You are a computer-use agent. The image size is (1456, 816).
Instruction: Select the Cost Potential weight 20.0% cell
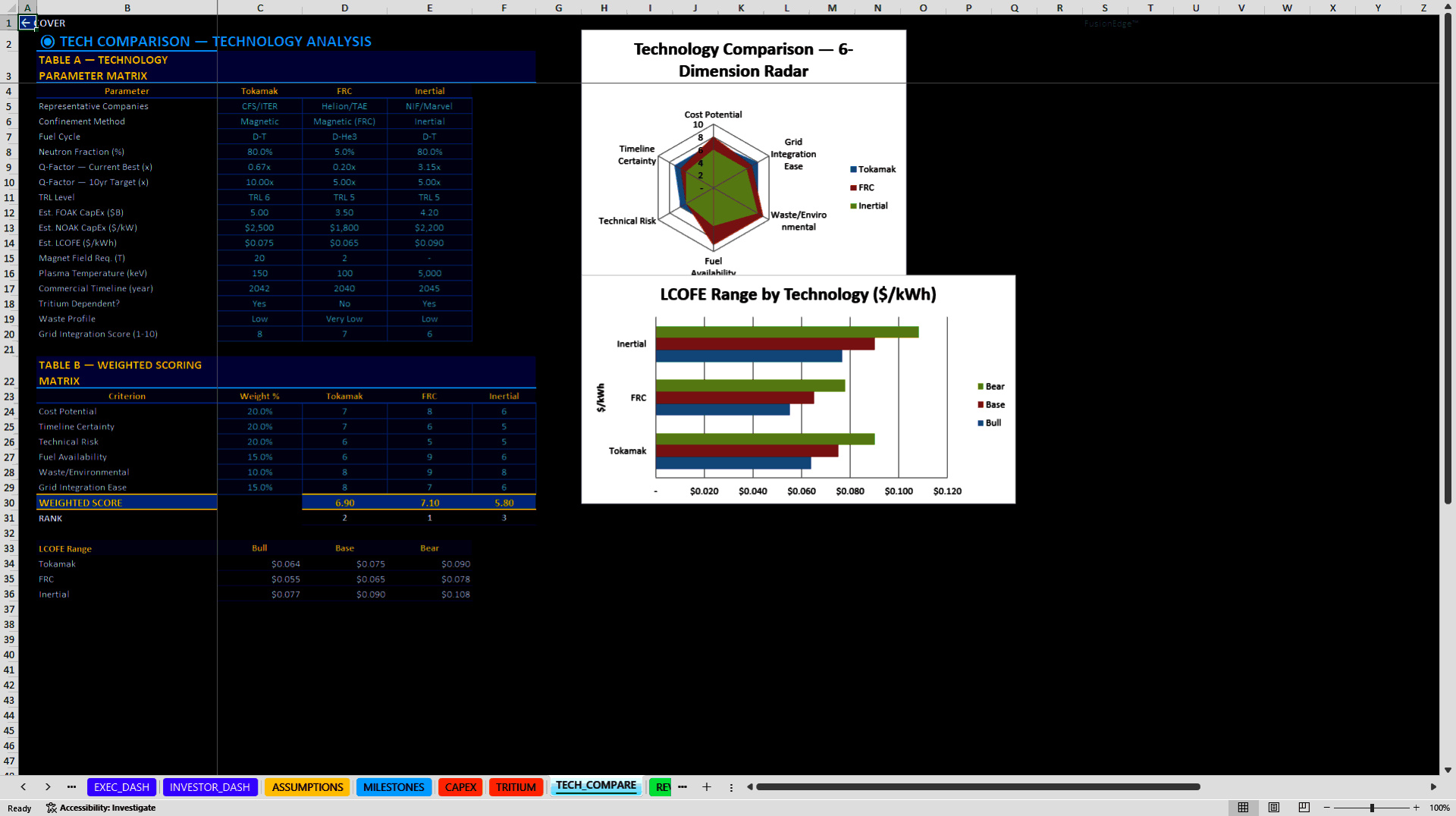260,412
